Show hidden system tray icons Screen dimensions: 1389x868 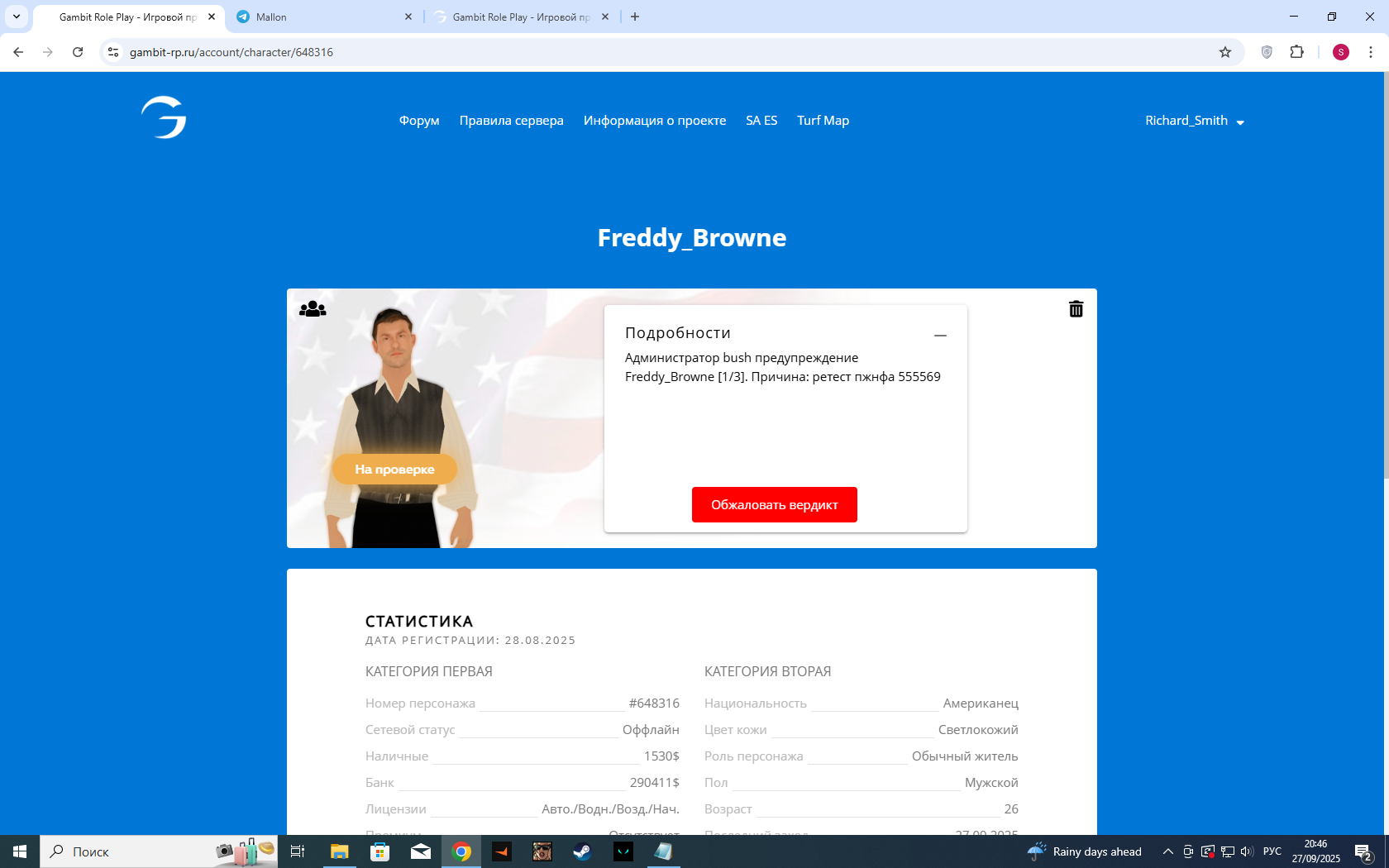(x=1167, y=851)
